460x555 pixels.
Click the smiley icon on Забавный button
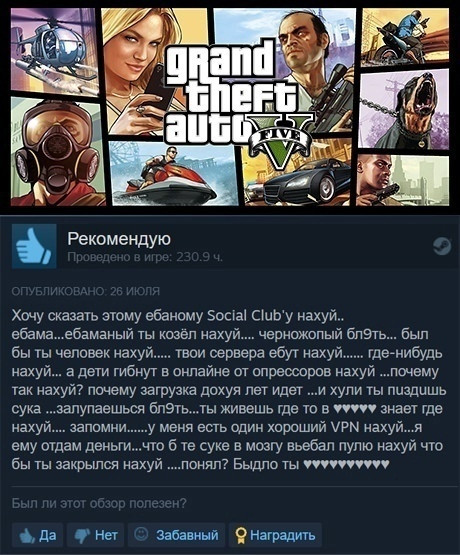pos(141,534)
